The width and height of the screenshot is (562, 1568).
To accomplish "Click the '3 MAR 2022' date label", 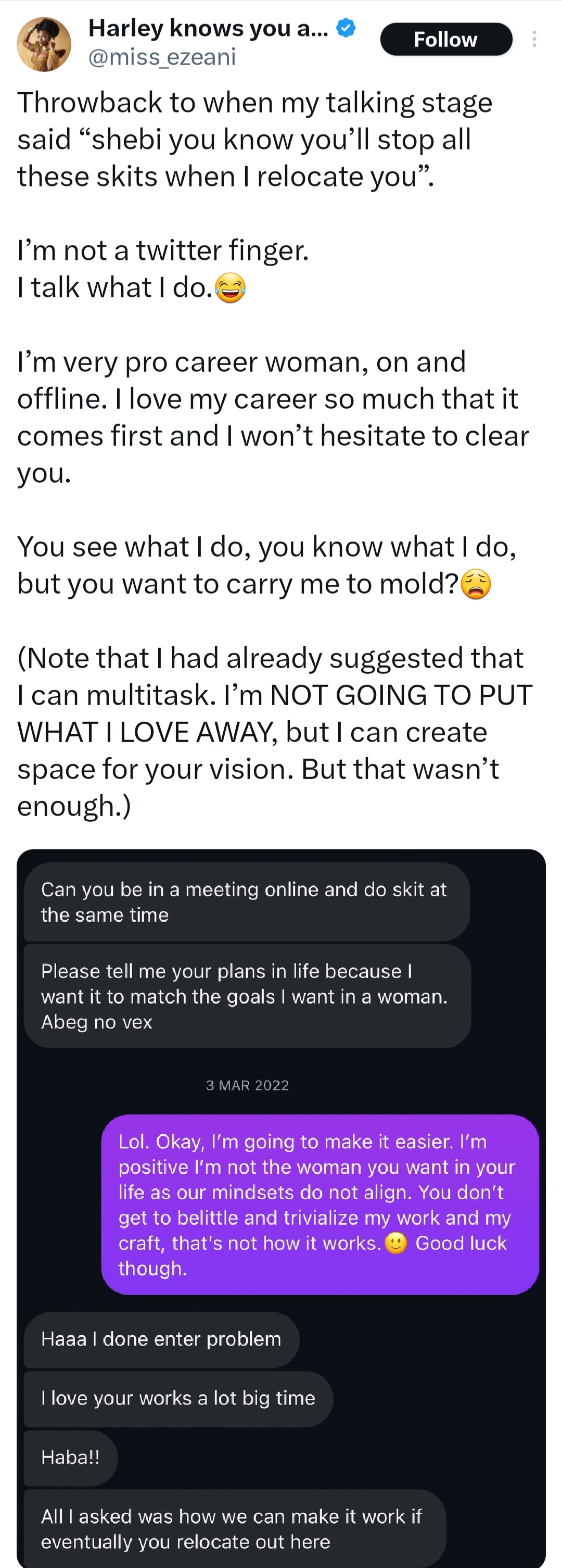I will [x=247, y=1085].
